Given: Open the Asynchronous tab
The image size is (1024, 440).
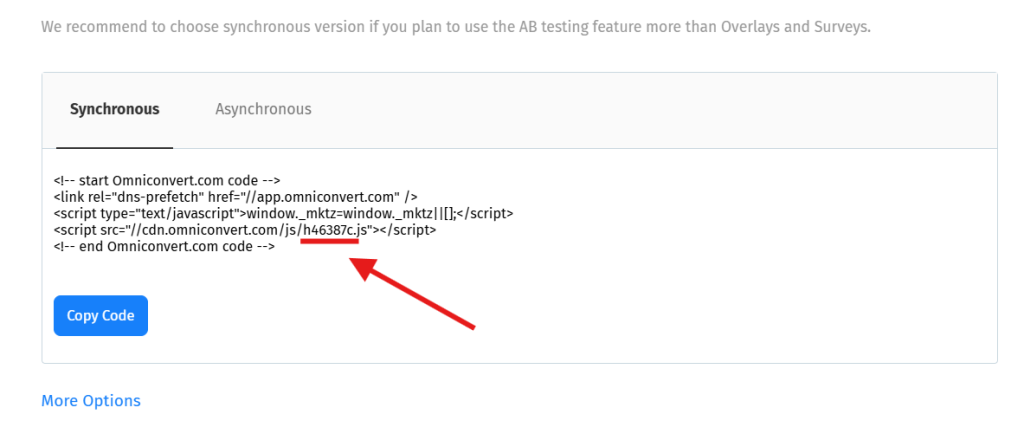Looking at the screenshot, I should (x=263, y=109).
